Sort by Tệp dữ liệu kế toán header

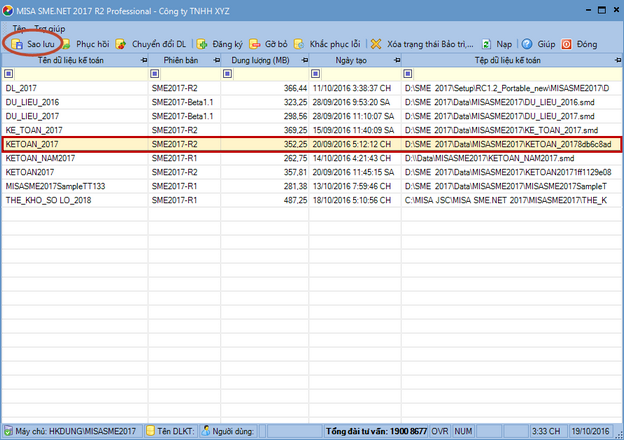coord(507,60)
